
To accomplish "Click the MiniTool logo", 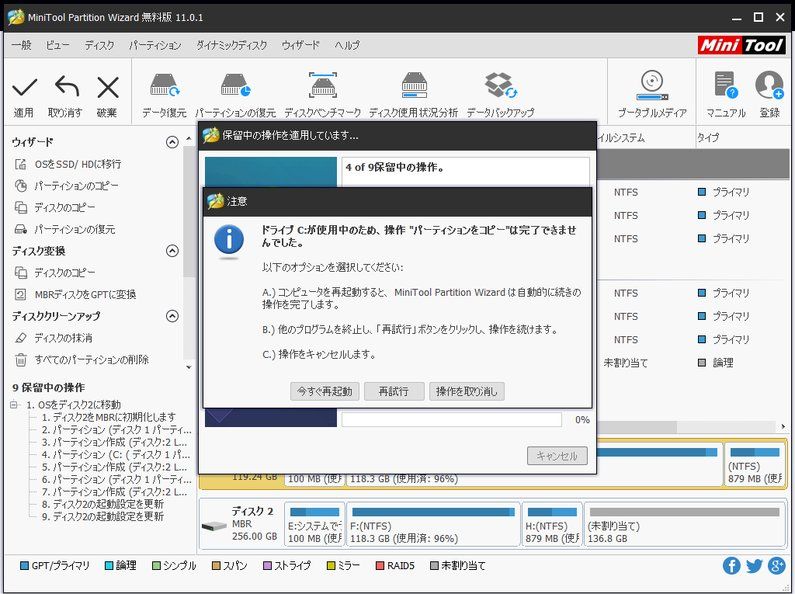I will (x=742, y=45).
